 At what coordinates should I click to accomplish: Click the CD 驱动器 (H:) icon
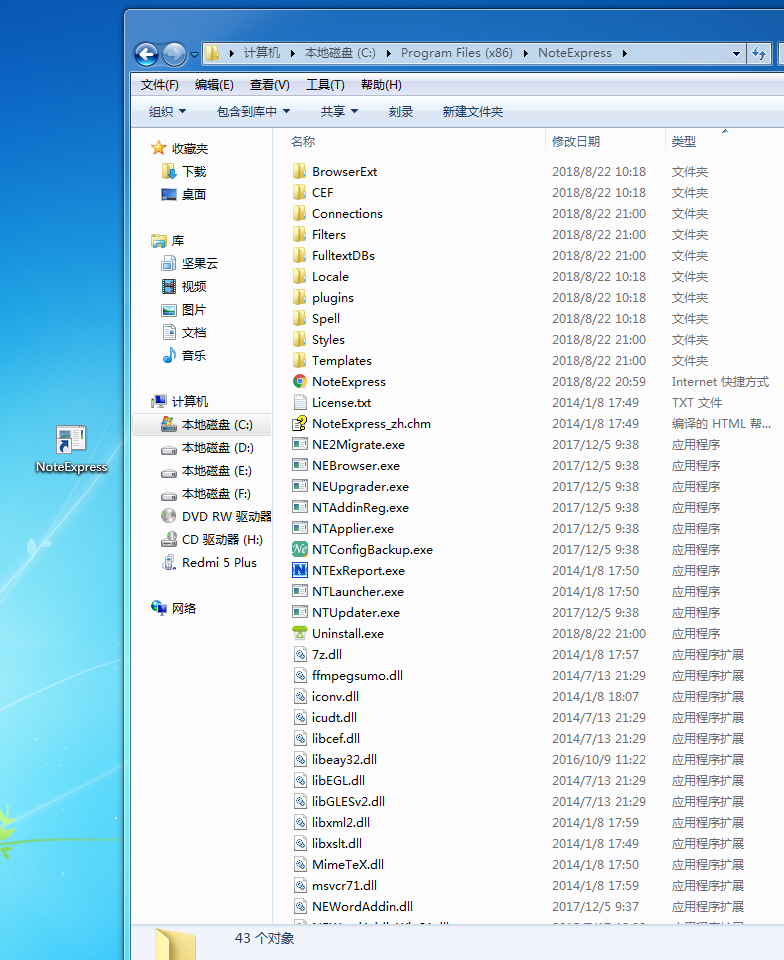click(168, 539)
